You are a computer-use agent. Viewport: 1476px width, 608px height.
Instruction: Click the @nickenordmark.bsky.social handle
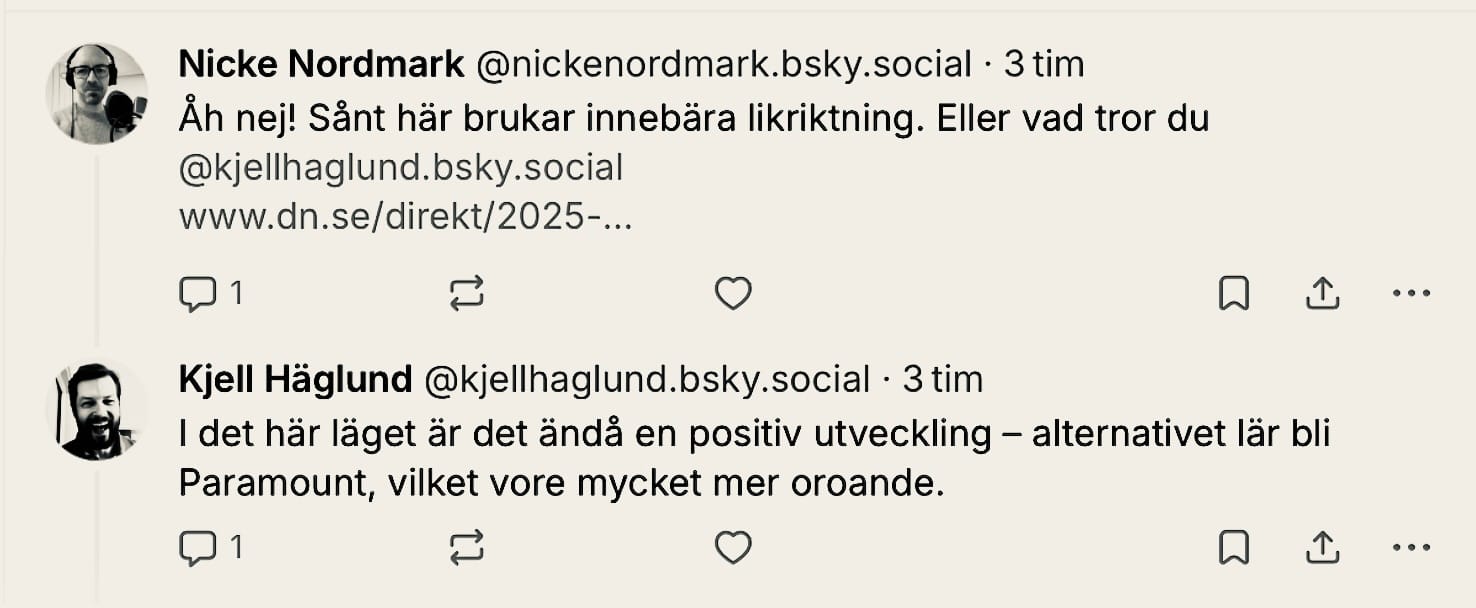pyautogui.click(x=724, y=65)
